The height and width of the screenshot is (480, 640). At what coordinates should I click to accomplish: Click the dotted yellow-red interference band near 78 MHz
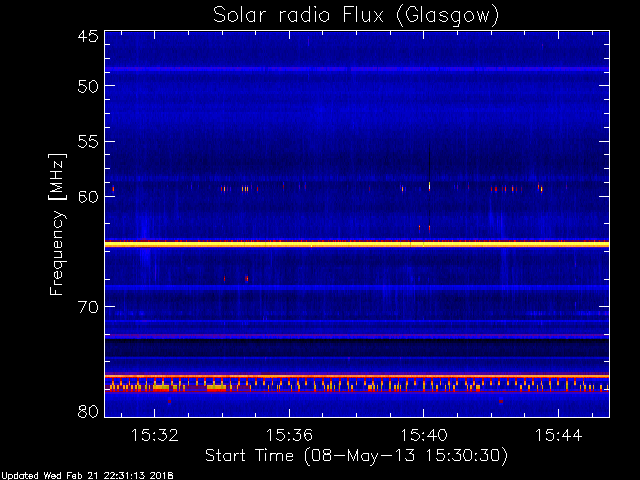pos(357,385)
